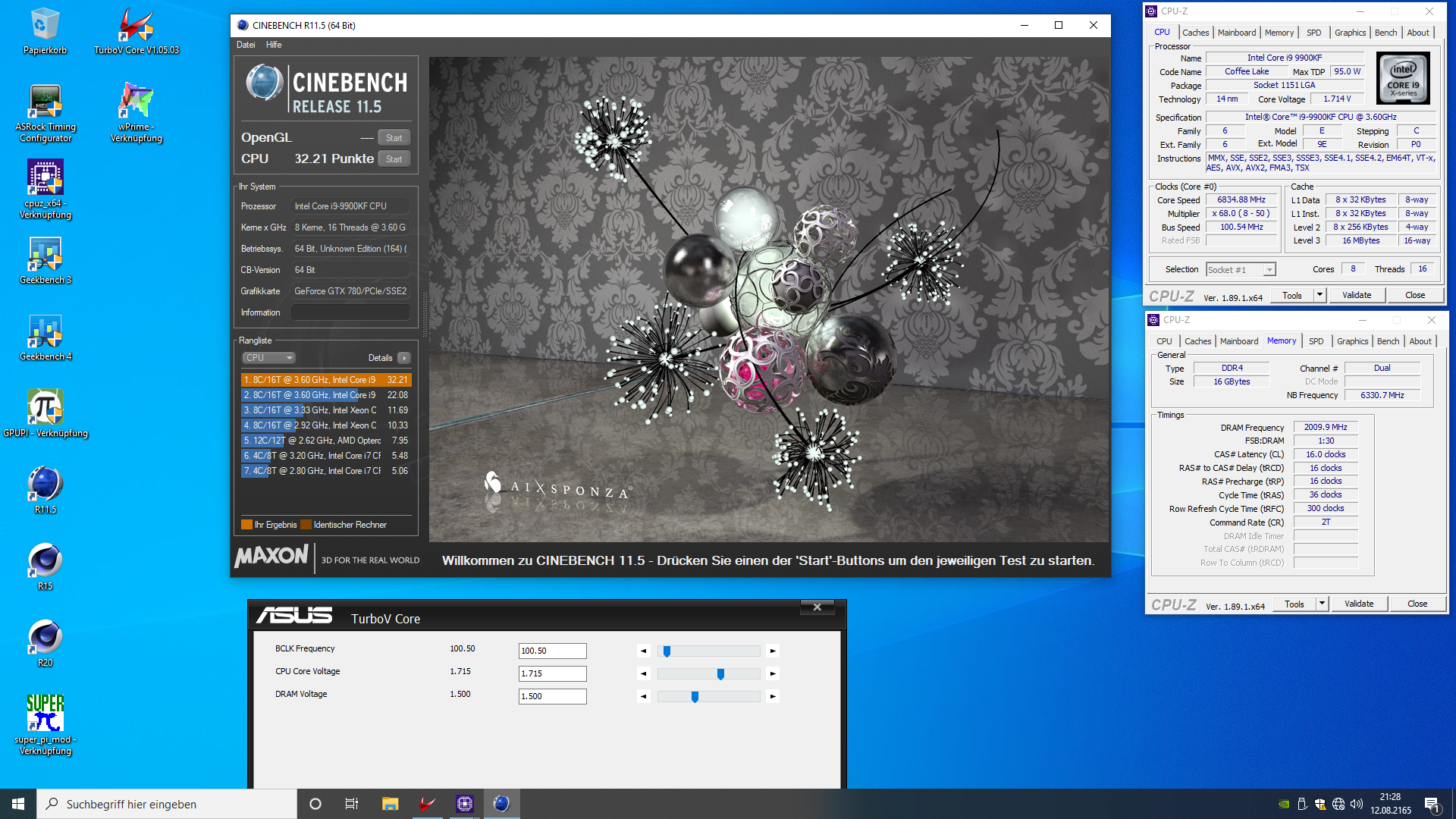Click the DRAM Voltage field 1.500
This screenshot has width=1456, height=819.
[552, 697]
